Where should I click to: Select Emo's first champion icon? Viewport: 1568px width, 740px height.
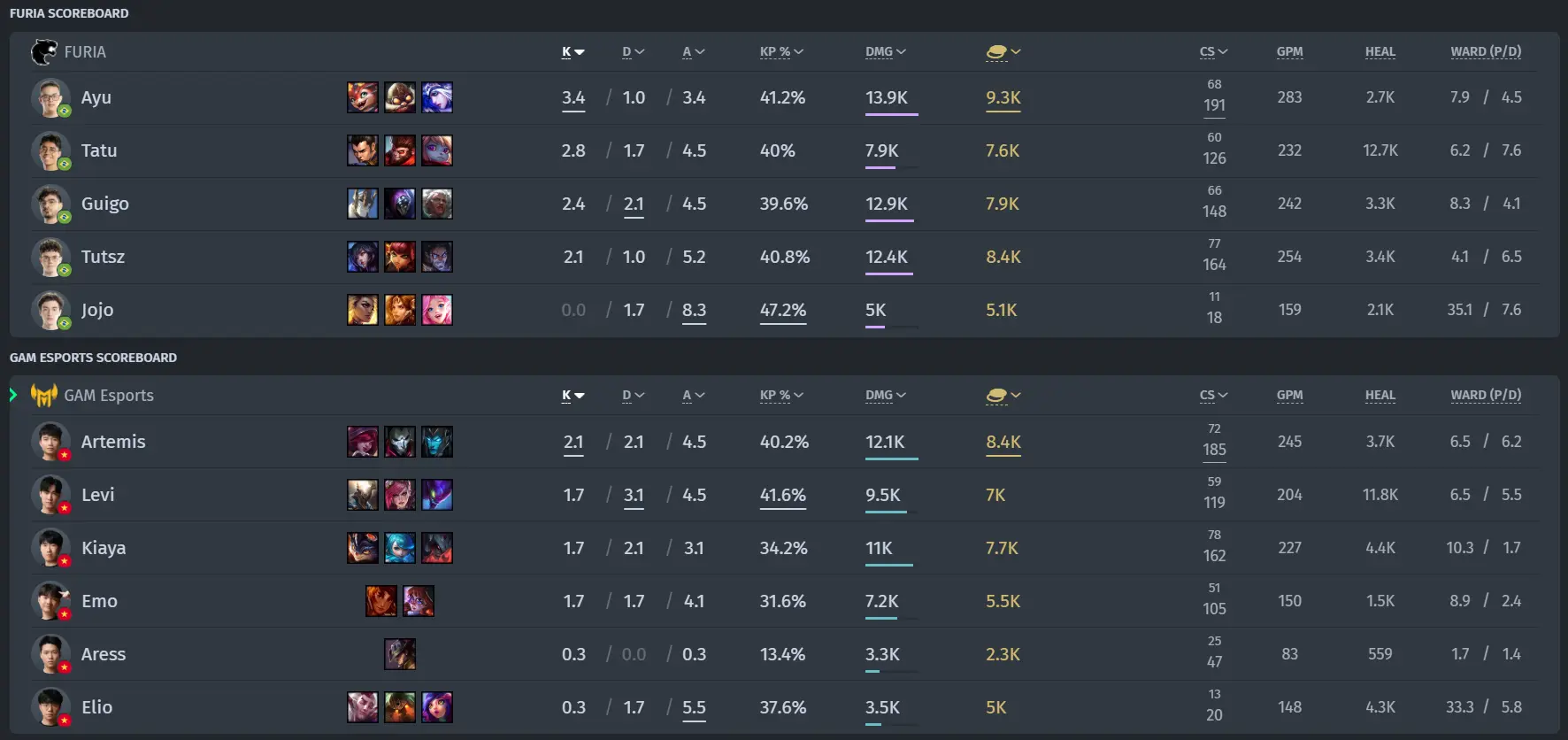381,601
